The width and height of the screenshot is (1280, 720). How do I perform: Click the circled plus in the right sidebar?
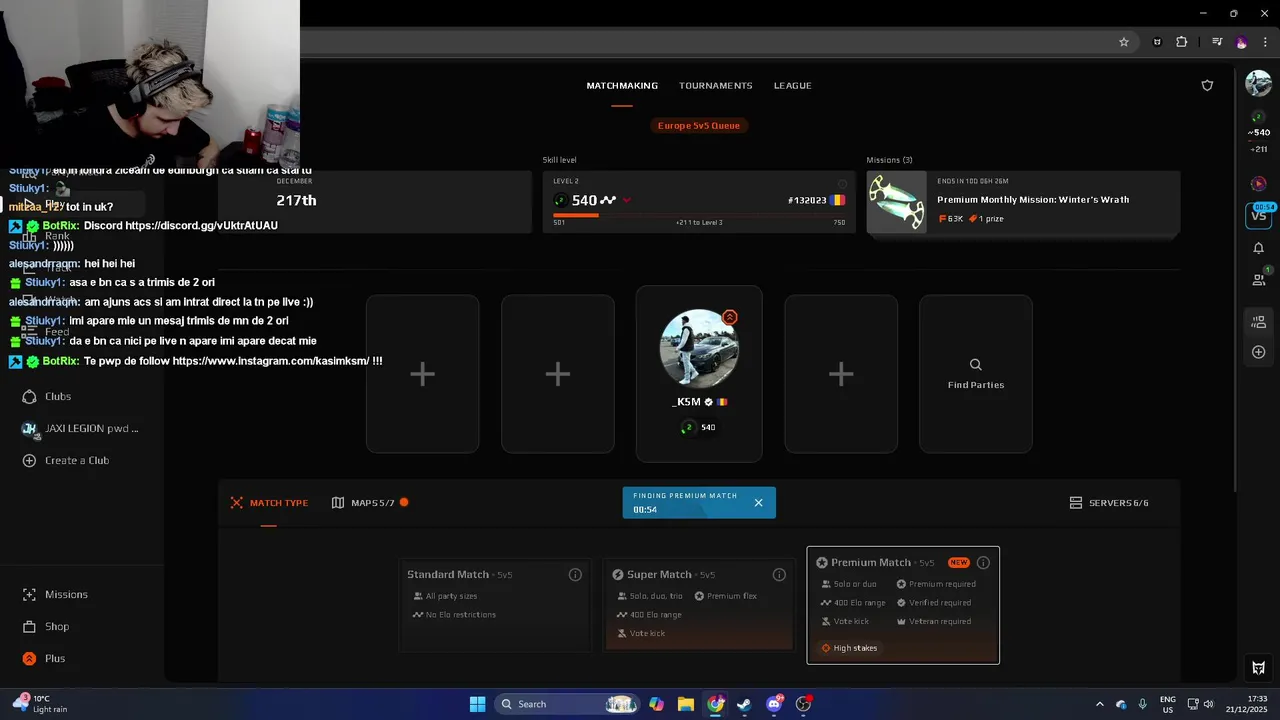pyautogui.click(x=1258, y=352)
